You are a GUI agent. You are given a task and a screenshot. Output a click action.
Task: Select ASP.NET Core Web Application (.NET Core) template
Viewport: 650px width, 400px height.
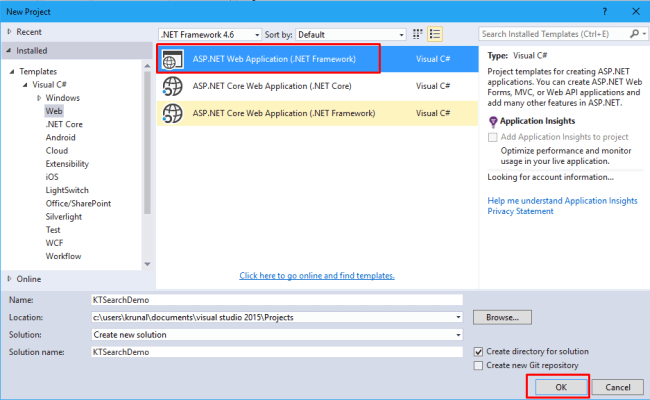318,86
